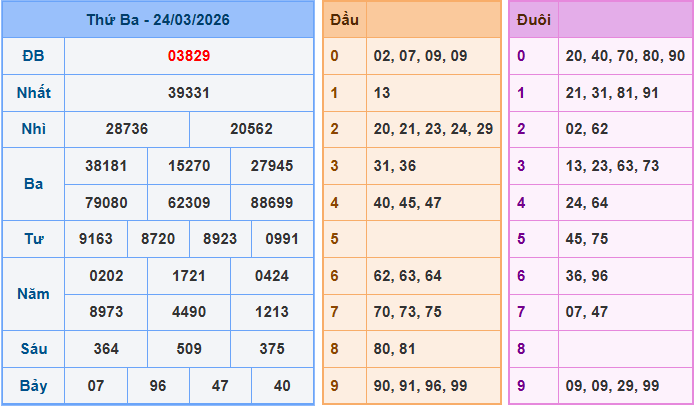Select the result cell 62309
Screen dimensions: 695x406
(189, 203)
